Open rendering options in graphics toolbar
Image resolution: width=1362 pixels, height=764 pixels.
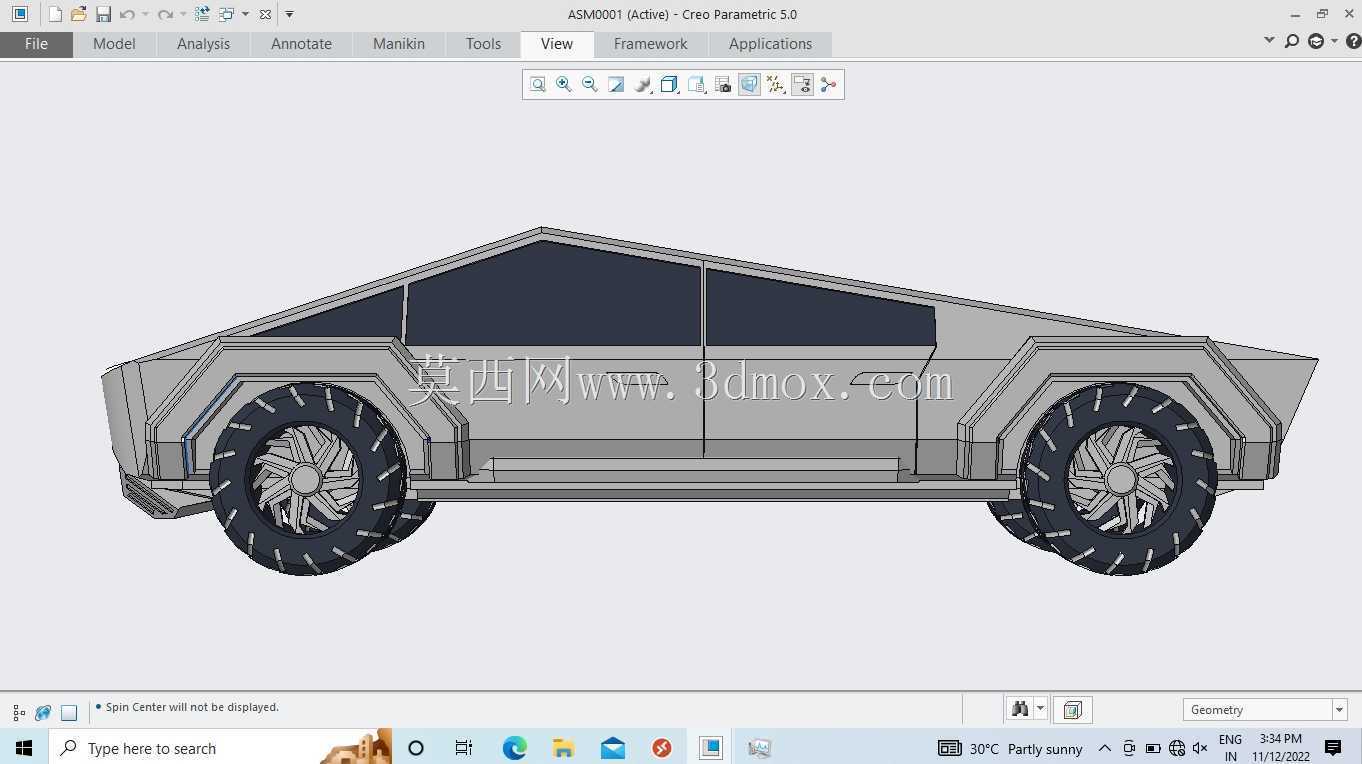[x=643, y=85]
